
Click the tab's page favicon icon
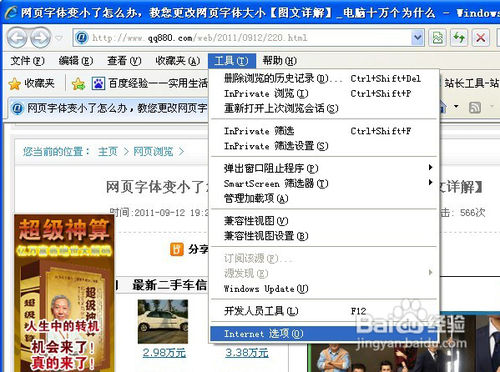(17, 108)
